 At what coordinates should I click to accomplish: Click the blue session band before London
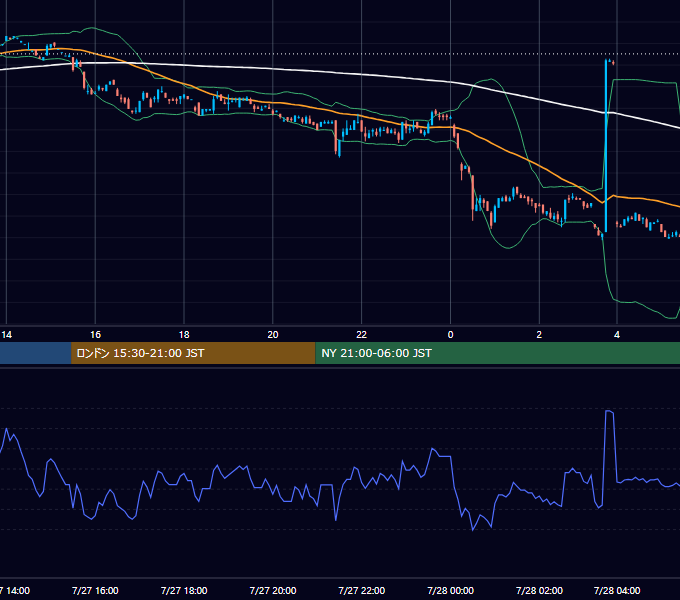click(x=36, y=353)
